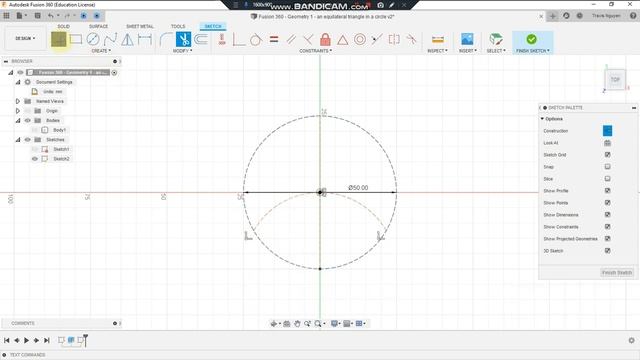Apply Fix/Unfix lock constraint
The width and height of the screenshot is (640, 360).
pos(325,39)
